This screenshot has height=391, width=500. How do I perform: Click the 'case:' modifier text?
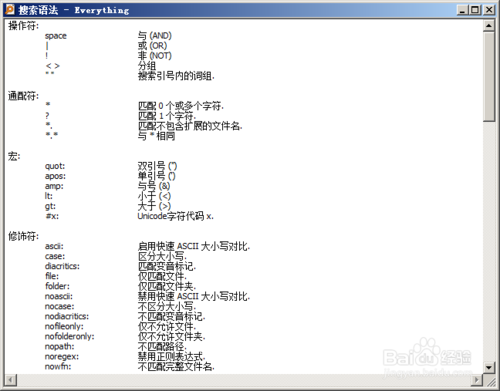55,256
